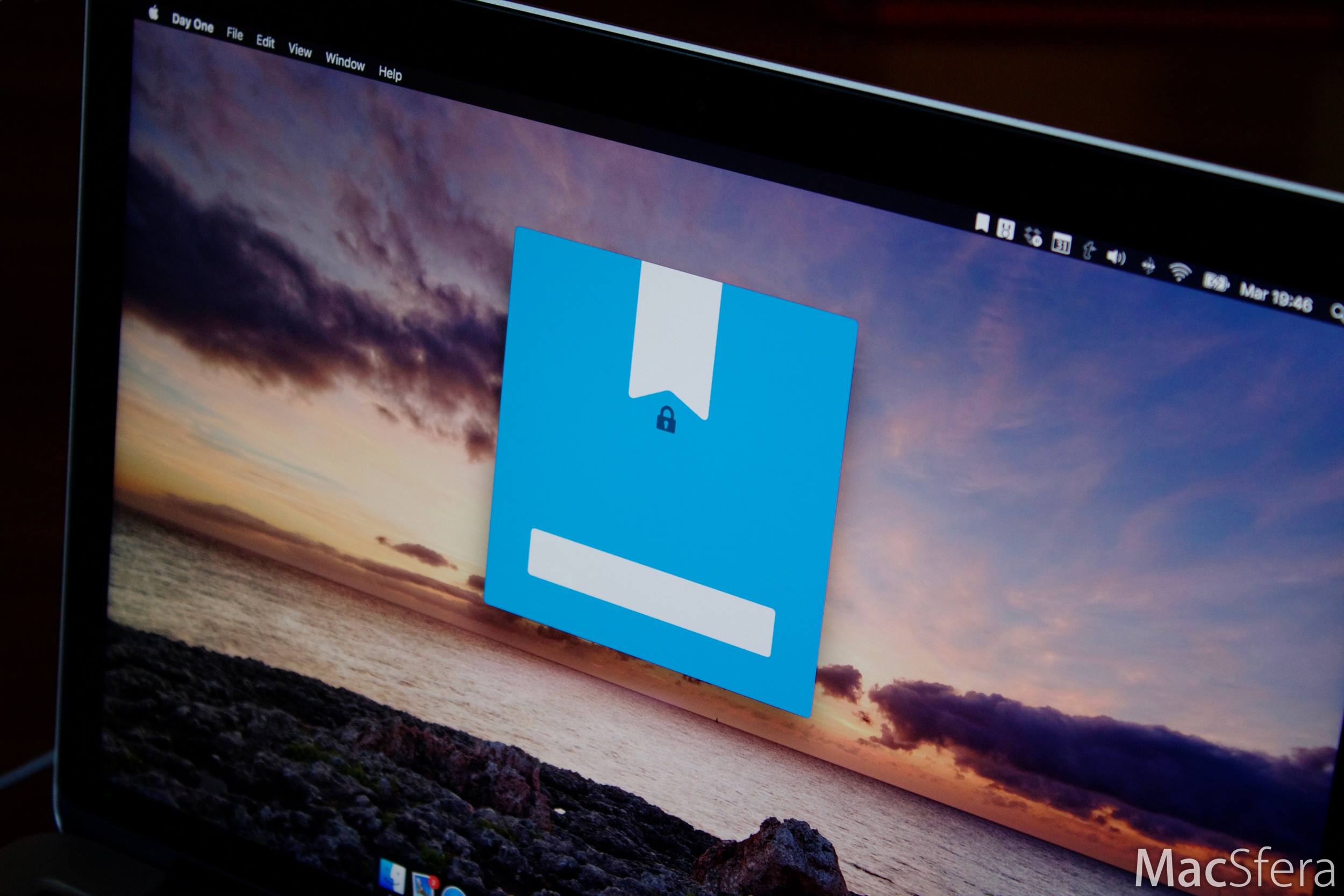The height and width of the screenshot is (896, 1344).
Task: Click the Tumblr t menu bar icon
Action: point(1089,250)
